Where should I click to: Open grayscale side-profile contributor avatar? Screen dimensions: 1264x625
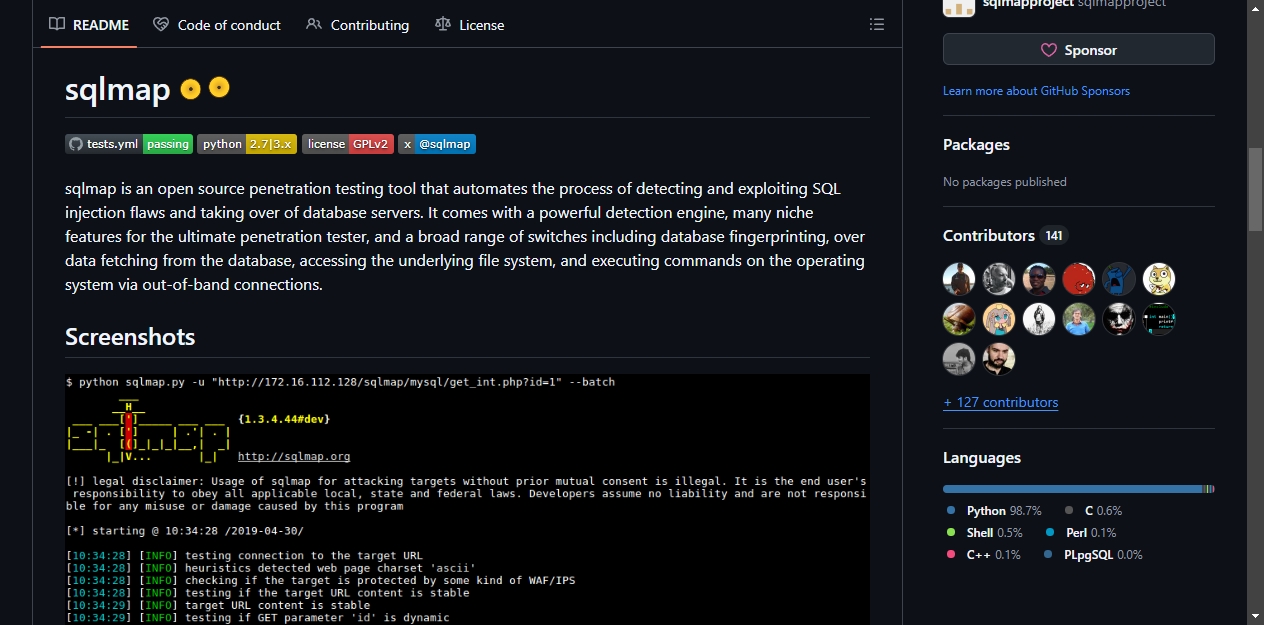click(x=959, y=359)
